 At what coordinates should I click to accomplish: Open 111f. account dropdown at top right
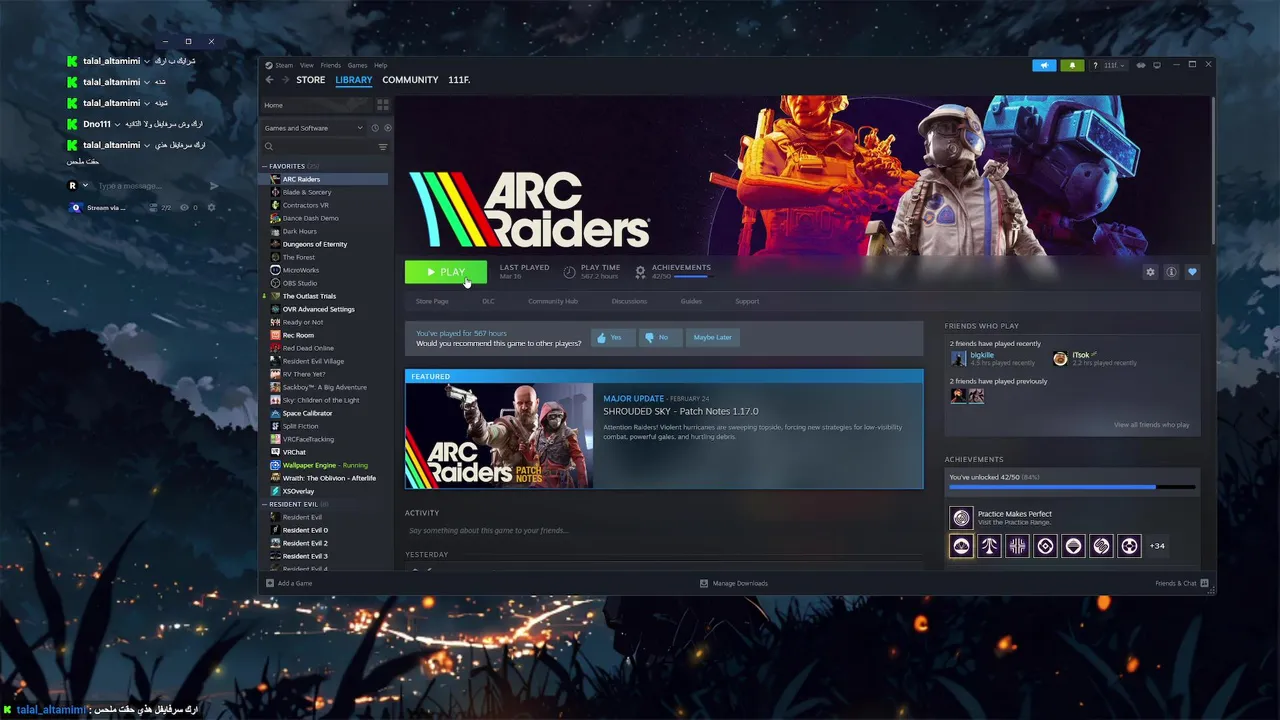tap(1113, 65)
